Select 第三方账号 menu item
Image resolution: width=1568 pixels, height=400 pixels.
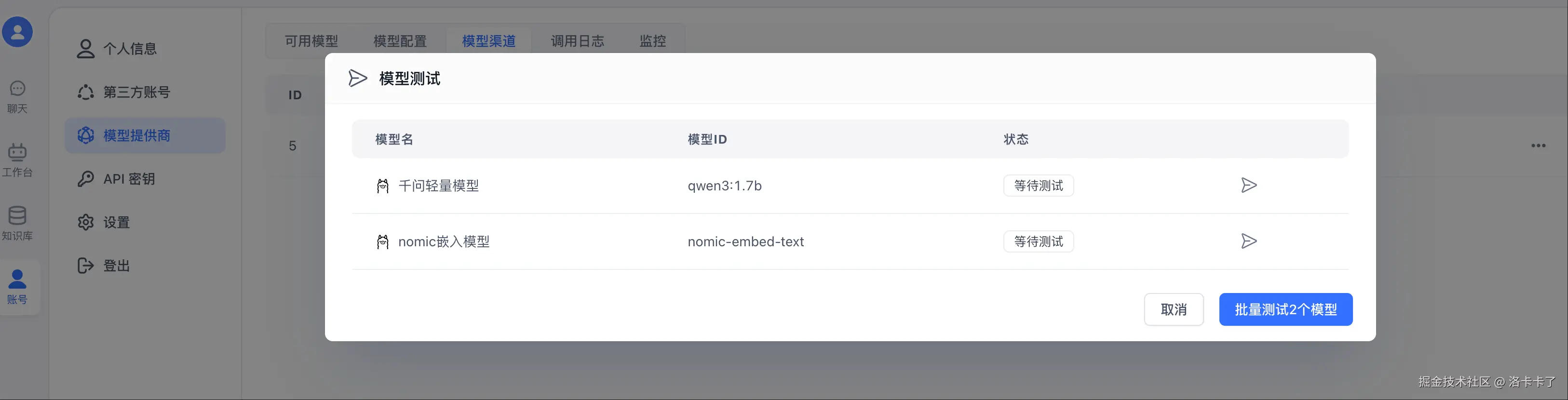point(136,92)
